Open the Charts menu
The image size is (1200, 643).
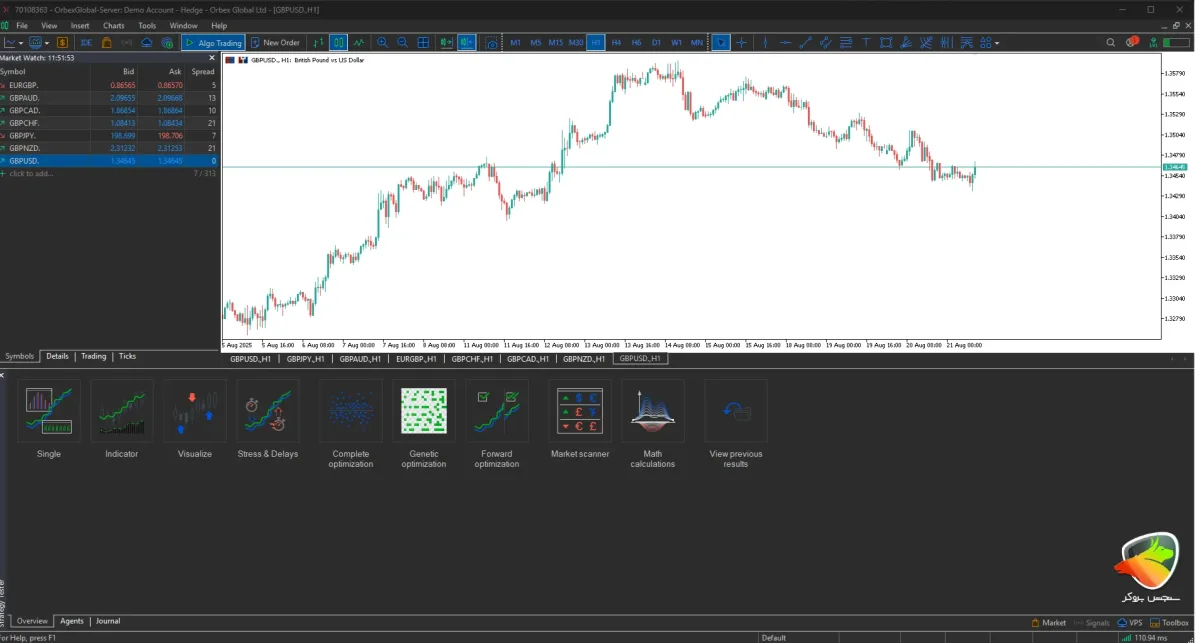point(114,25)
